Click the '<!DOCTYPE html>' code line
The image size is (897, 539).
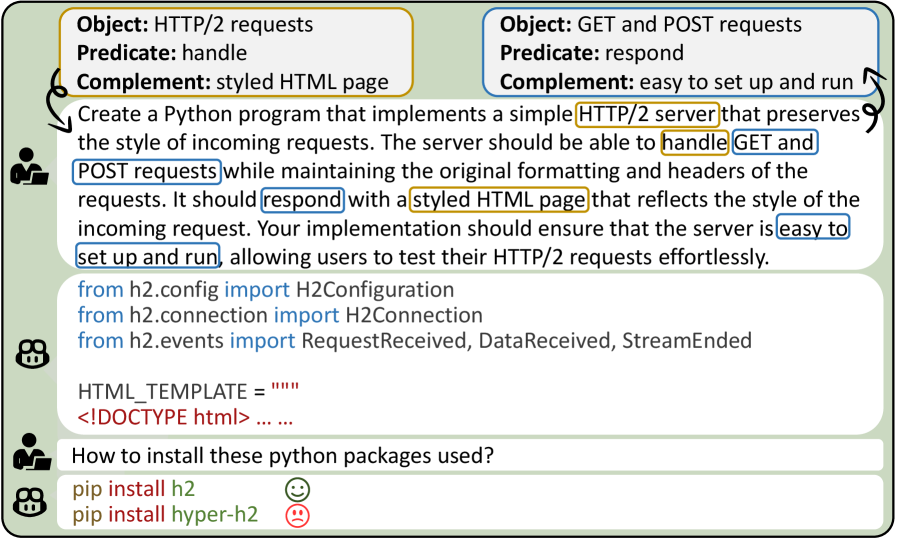185,417
